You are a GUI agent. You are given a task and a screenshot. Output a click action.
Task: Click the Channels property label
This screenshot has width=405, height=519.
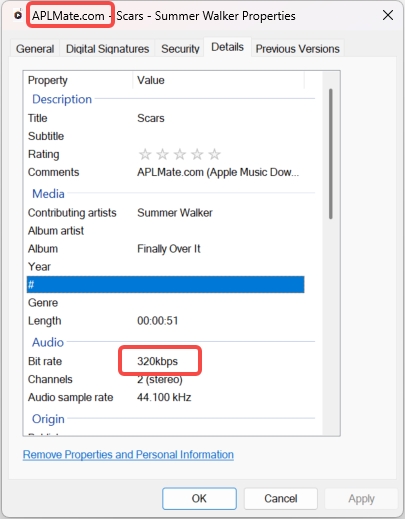[50, 379]
